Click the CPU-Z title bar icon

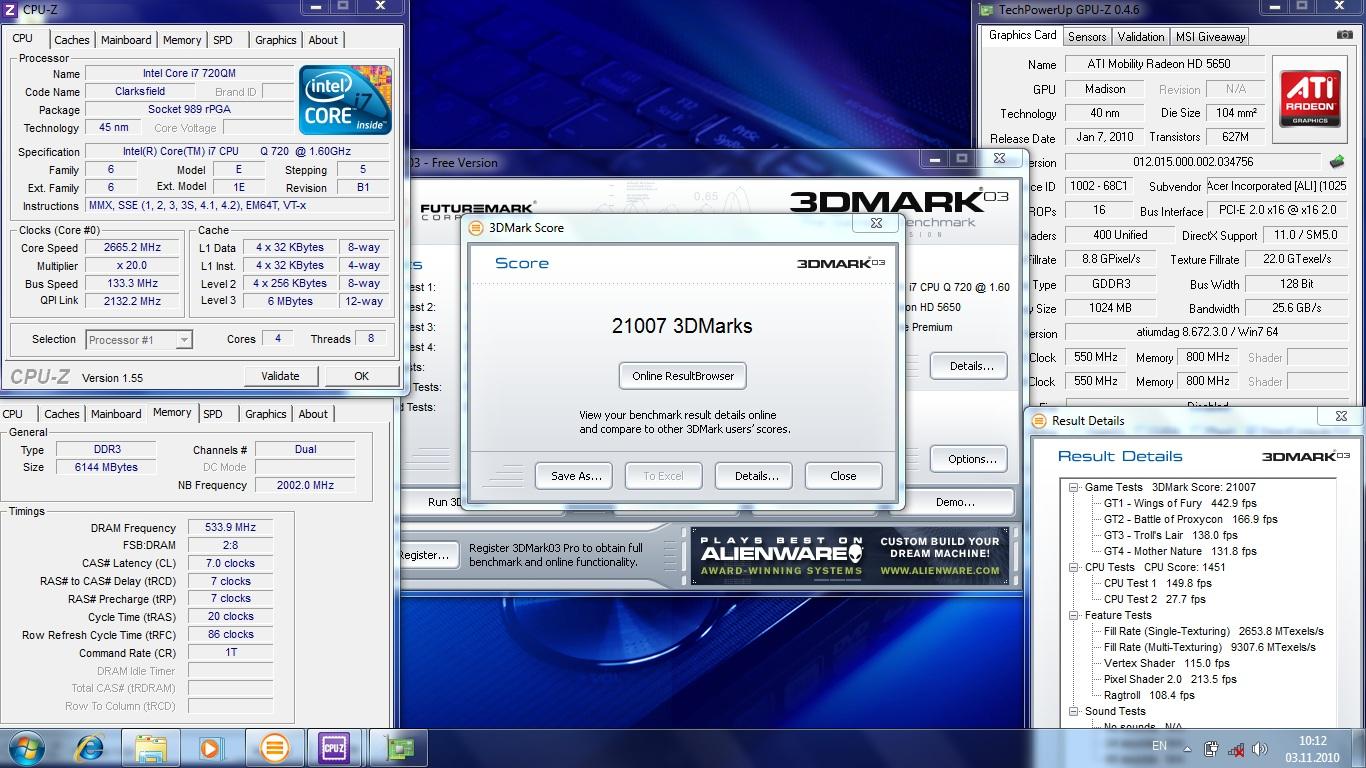coord(11,8)
